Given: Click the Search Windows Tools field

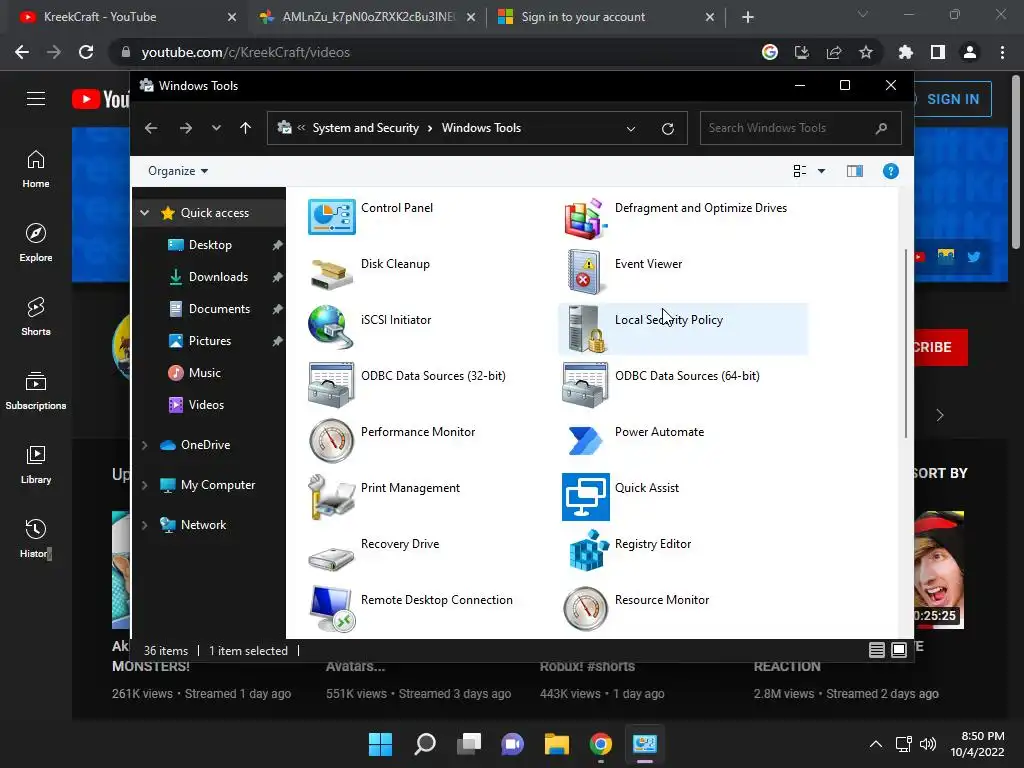Looking at the screenshot, I should pyautogui.click(x=800, y=128).
